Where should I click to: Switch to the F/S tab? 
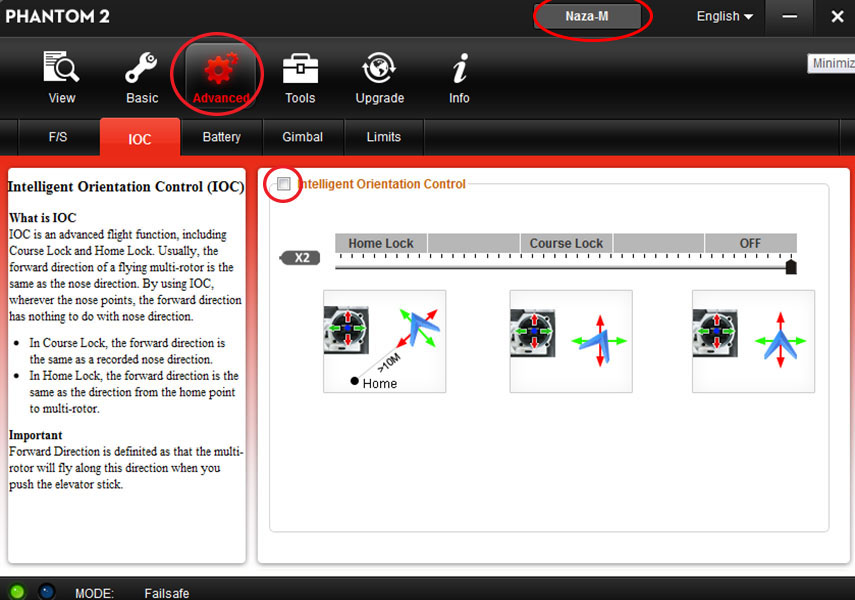58,137
